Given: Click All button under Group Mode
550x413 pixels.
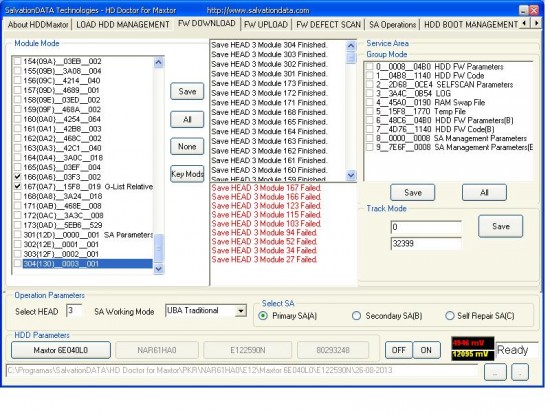Looking at the screenshot, I should [x=484, y=193].
